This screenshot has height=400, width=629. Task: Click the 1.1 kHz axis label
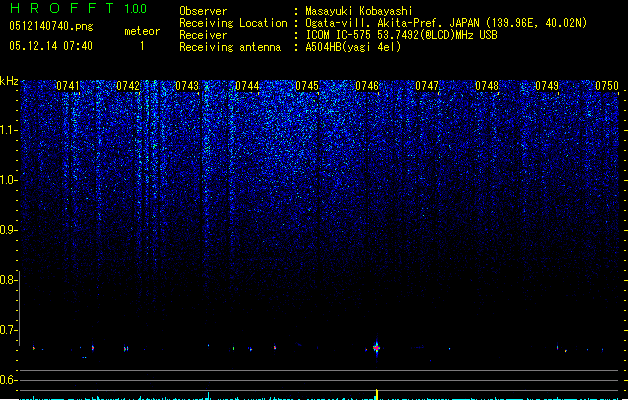8,130
